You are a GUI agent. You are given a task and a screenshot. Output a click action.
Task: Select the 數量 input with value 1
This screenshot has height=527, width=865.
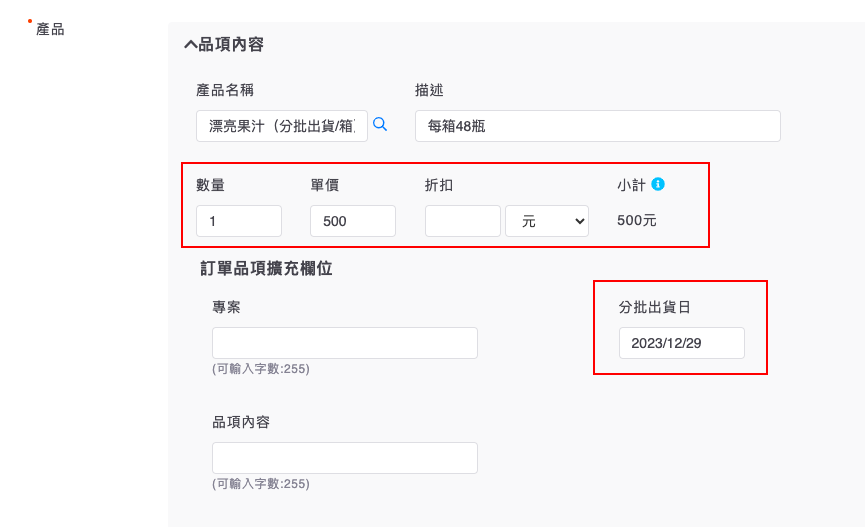[239, 221]
